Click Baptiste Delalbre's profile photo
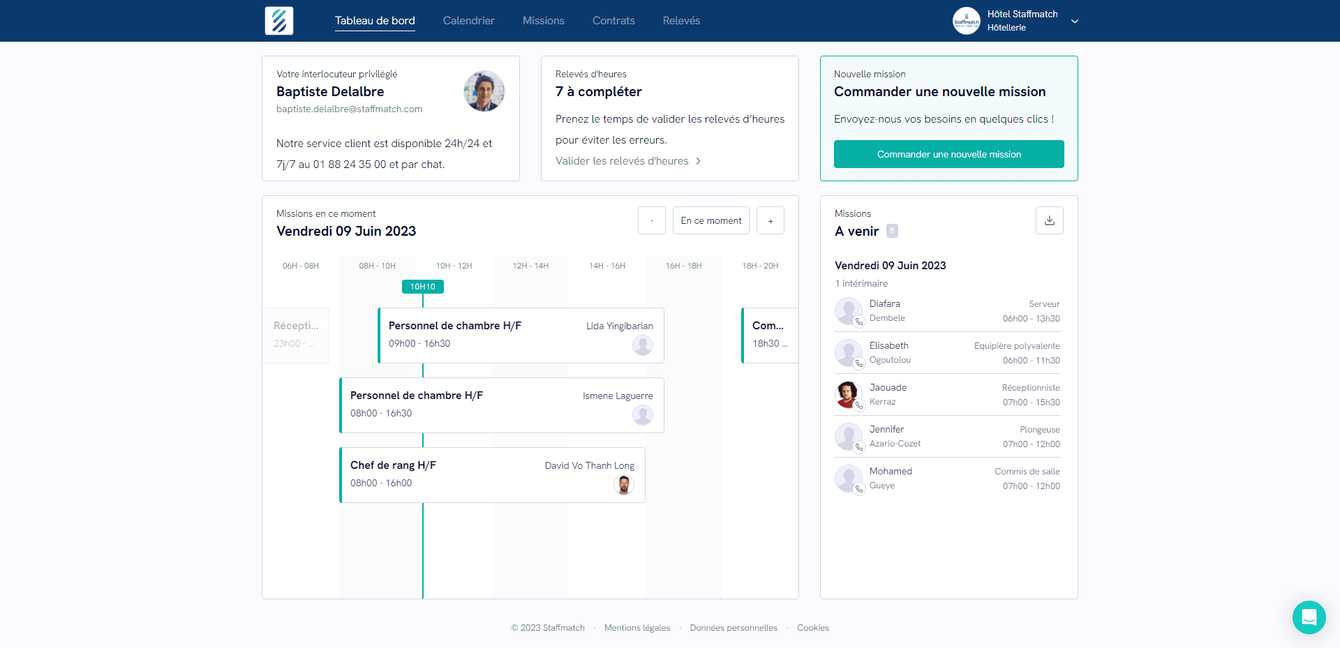The width and height of the screenshot is (1340, 648). (x=484, y=90)
